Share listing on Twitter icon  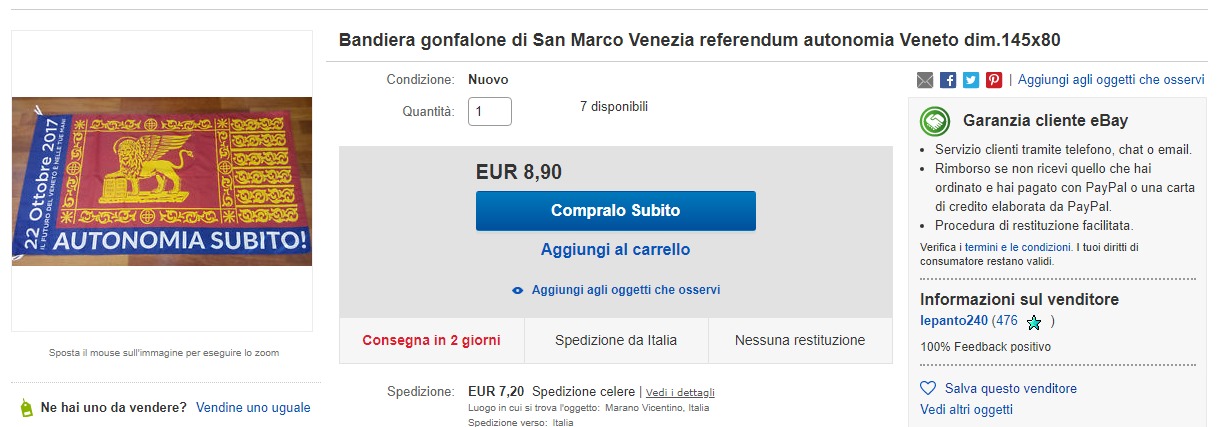pos(971,80)
